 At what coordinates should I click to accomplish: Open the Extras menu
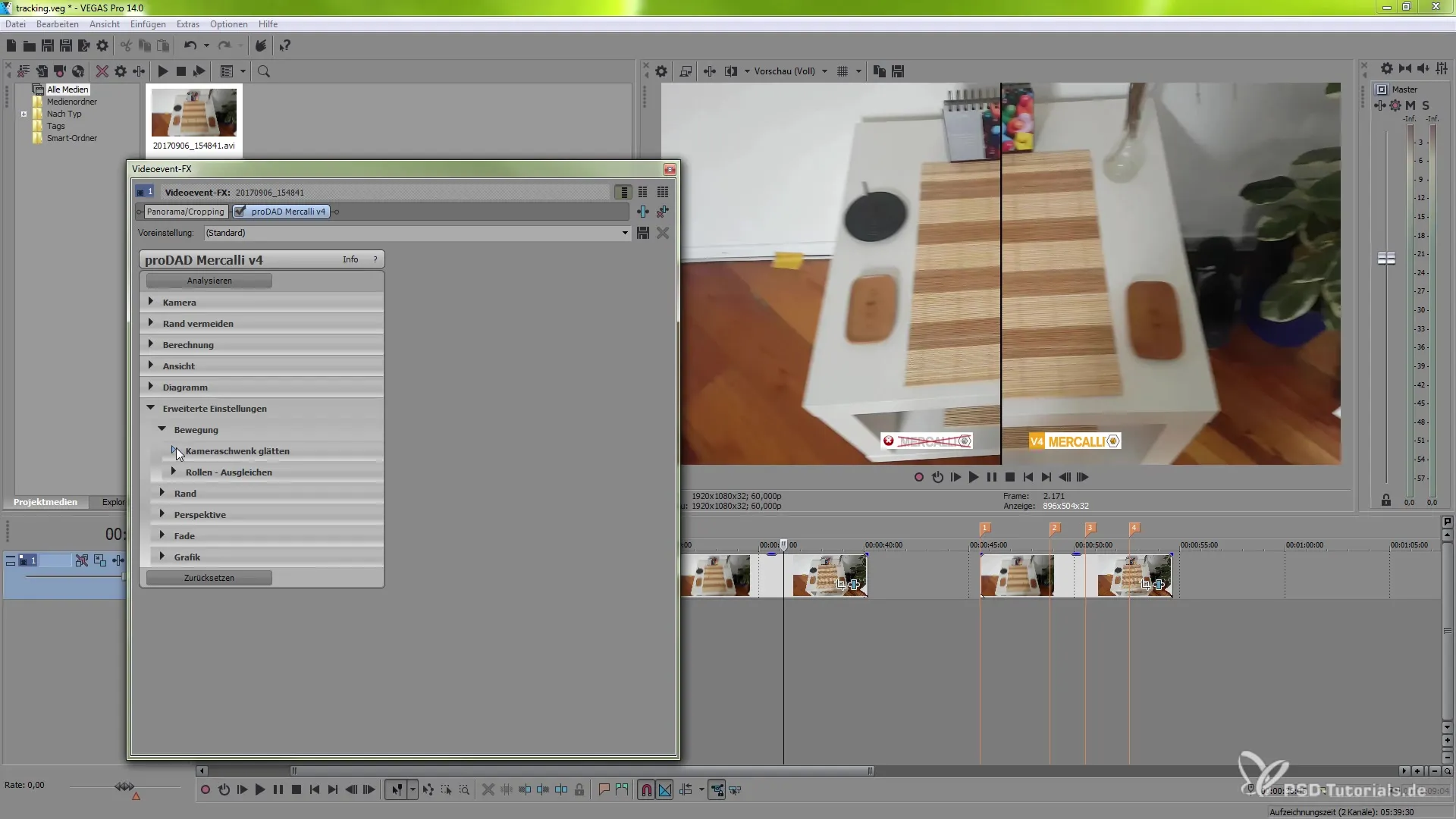pos(188,24)
